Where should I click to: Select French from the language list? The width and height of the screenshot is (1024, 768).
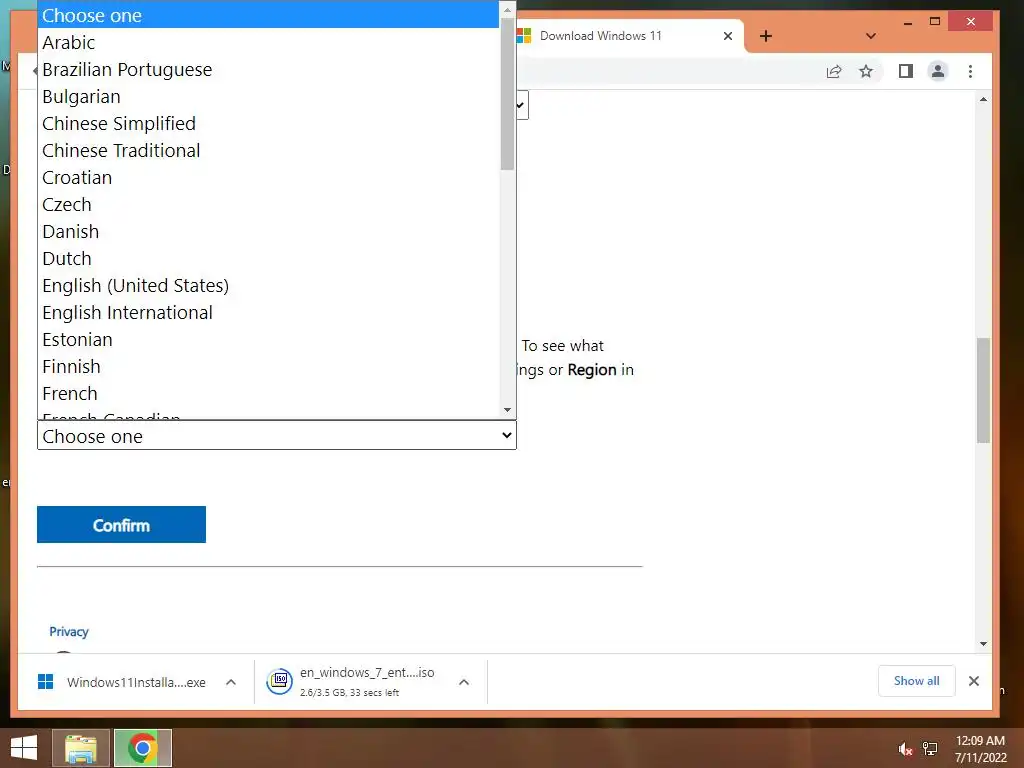pyautogui.click(x=268, y=394)
